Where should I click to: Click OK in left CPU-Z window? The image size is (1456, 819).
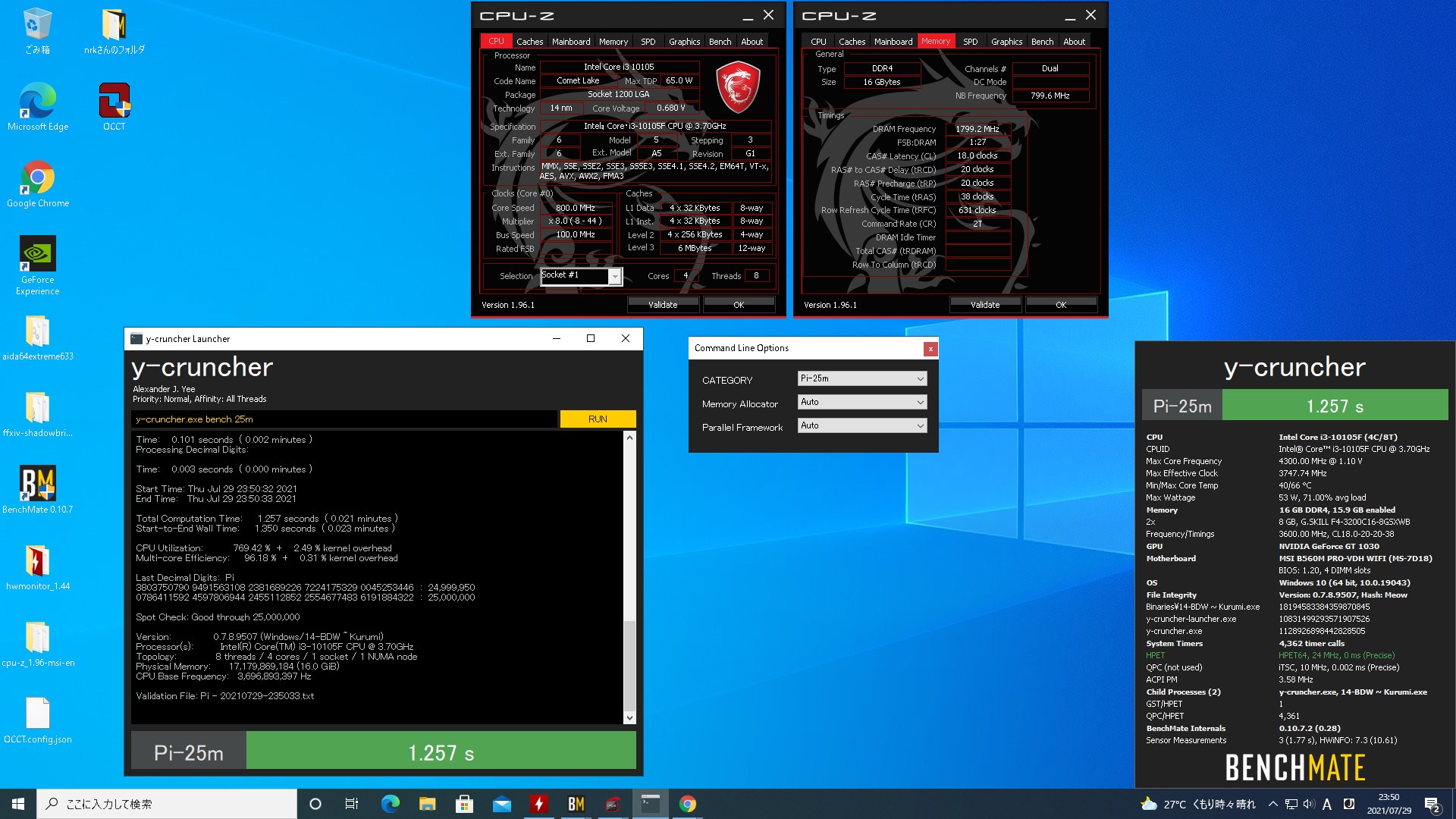point(739,305)
